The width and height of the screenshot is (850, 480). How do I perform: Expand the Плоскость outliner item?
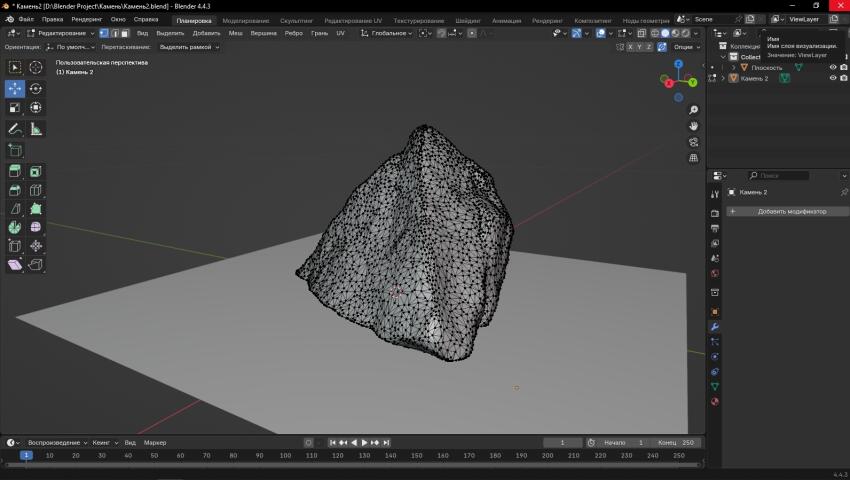coord(733,67)
